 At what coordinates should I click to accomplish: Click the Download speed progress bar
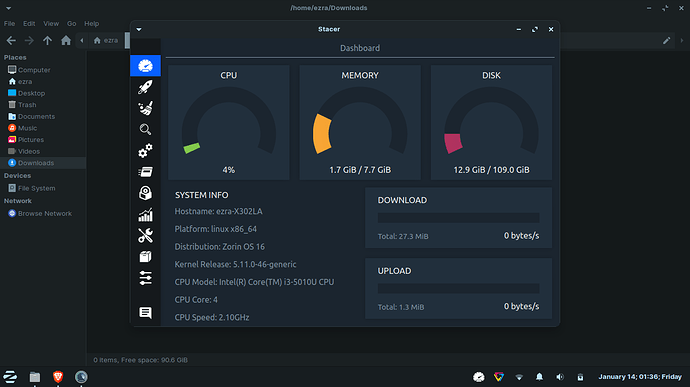pos(458,217)
